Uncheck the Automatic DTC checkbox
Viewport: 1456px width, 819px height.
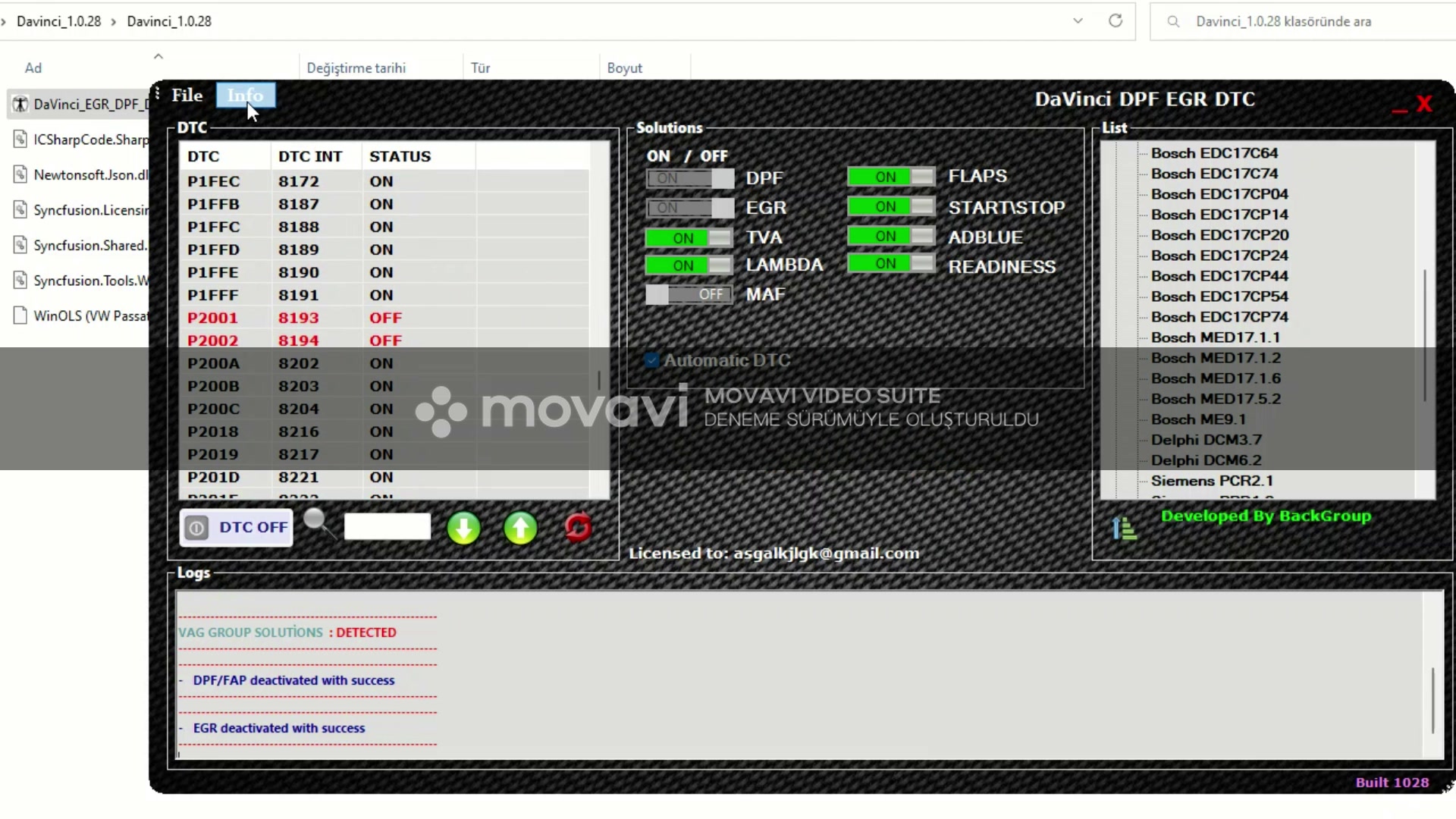pyautogui.click(x=652, y=360)
